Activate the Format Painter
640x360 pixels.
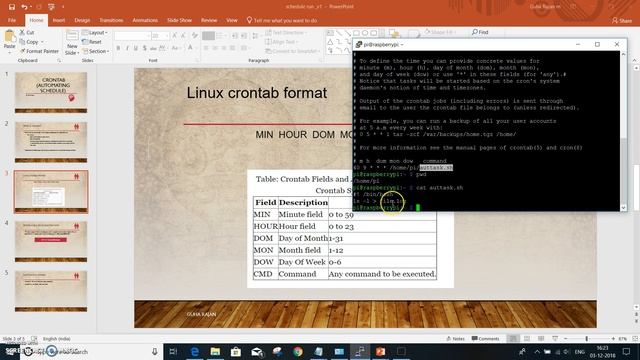pos(39,51)
